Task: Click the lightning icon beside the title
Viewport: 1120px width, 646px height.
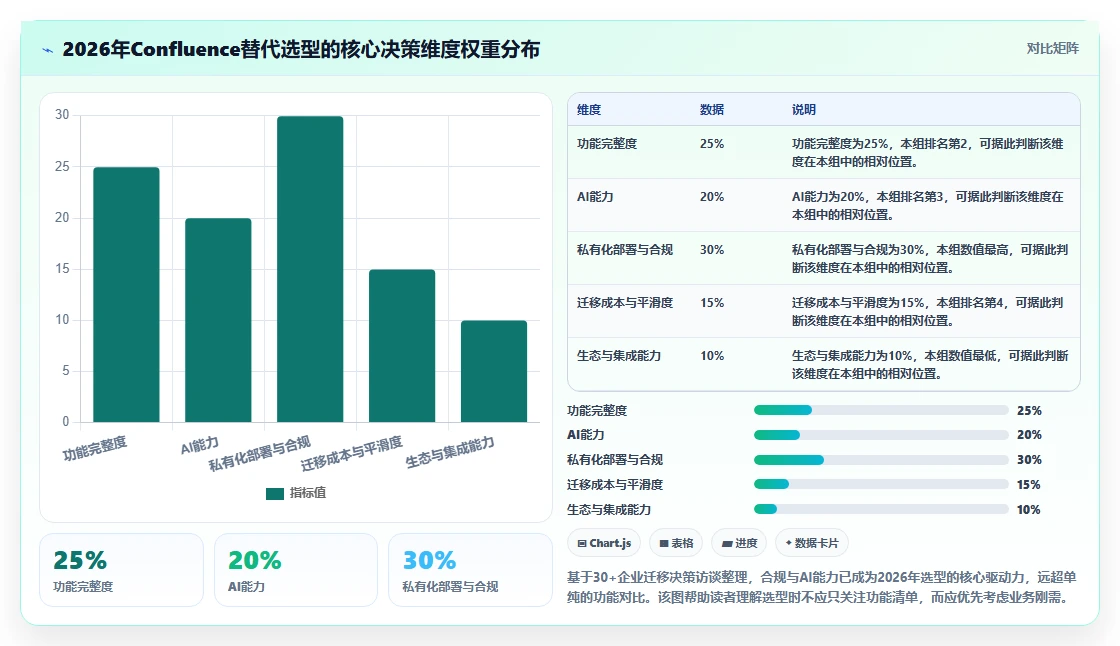Action: [x=48, y=50]
